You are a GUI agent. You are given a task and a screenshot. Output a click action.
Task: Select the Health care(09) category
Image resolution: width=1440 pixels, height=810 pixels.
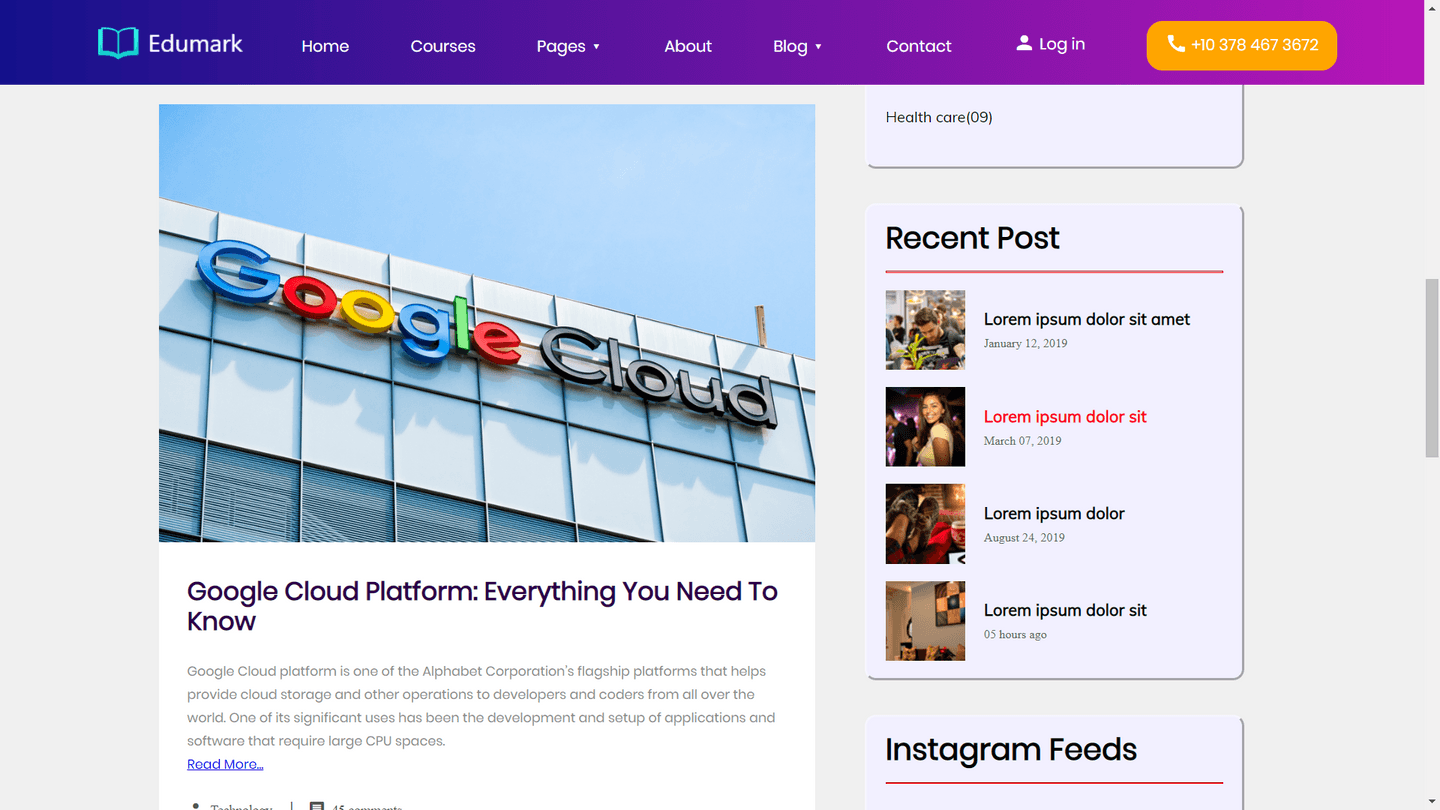[x=939, y=117]
